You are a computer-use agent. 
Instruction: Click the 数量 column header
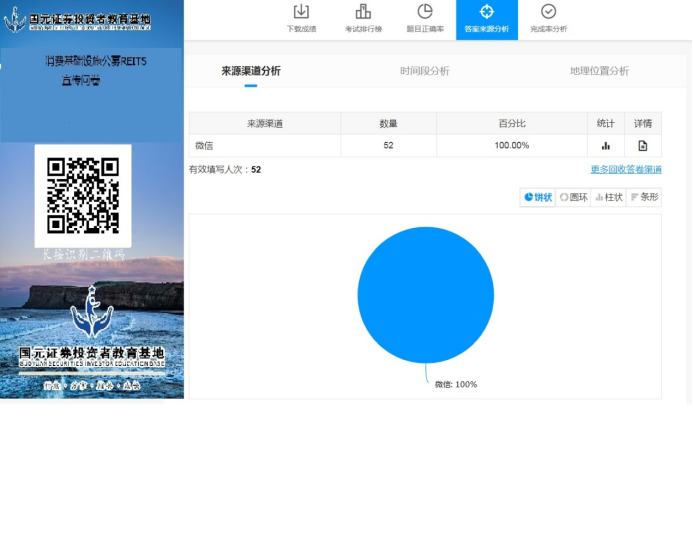pos(388,124)
